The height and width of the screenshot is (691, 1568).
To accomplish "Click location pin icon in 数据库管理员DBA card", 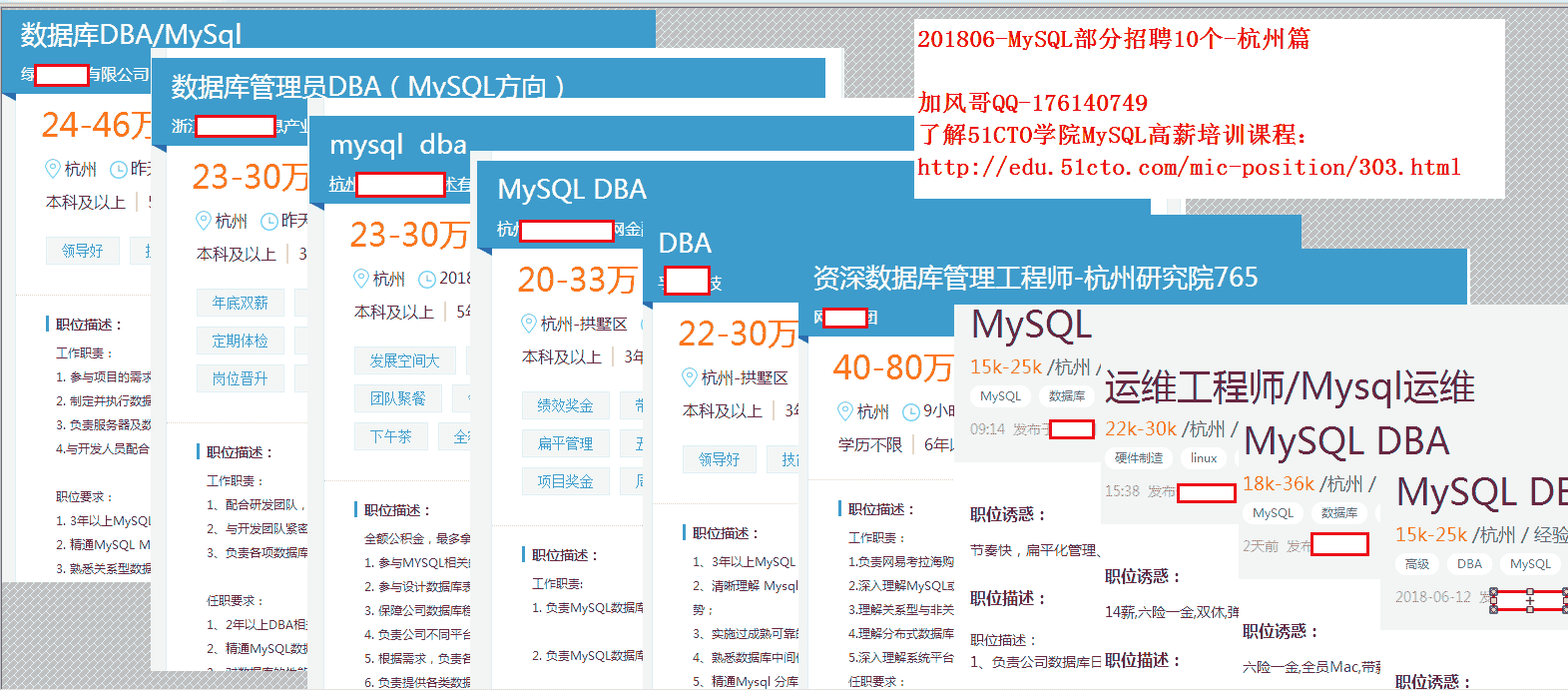I will point(204,221).
